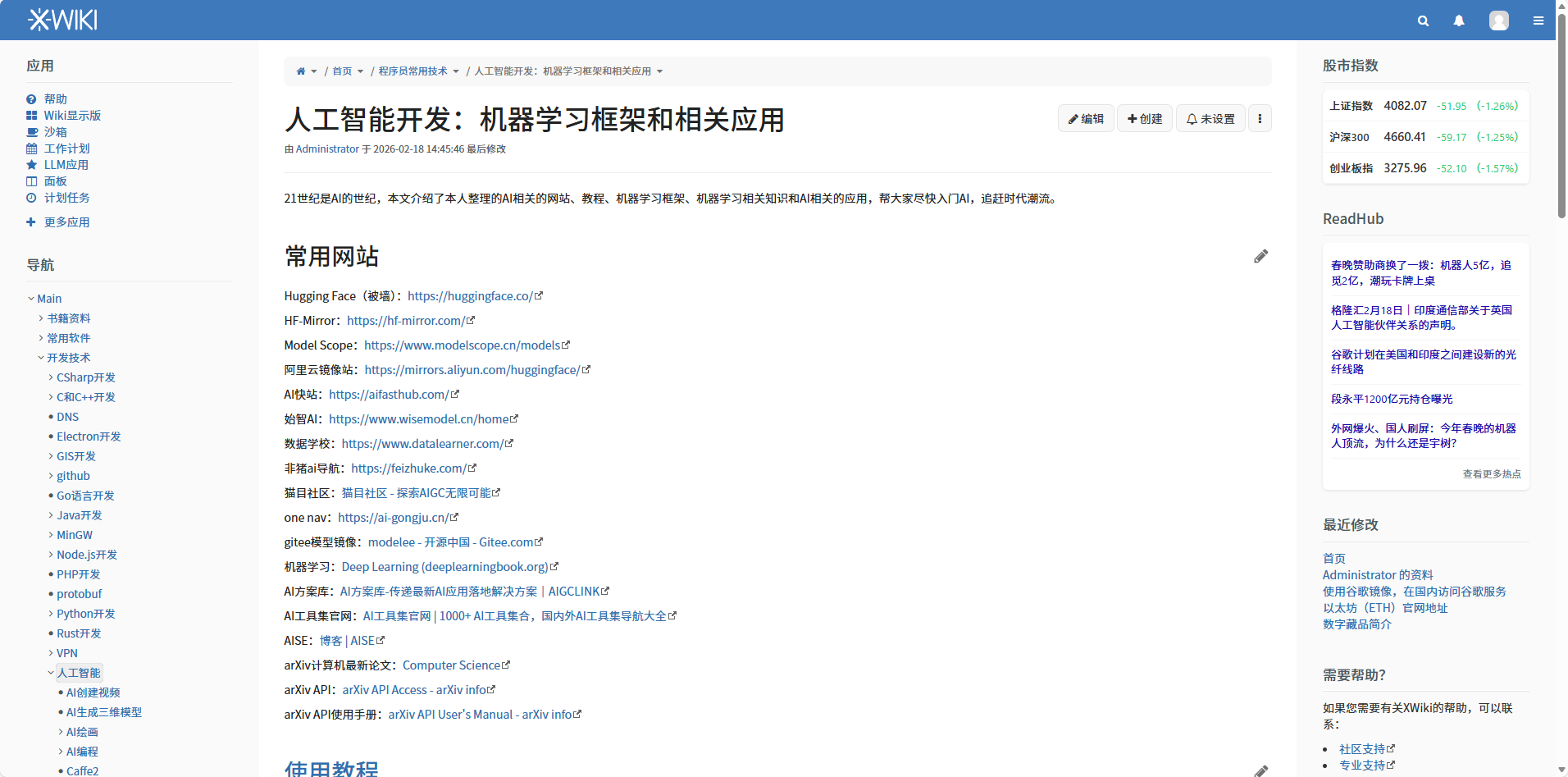Open the user avatar menu

click(1498, 20)
